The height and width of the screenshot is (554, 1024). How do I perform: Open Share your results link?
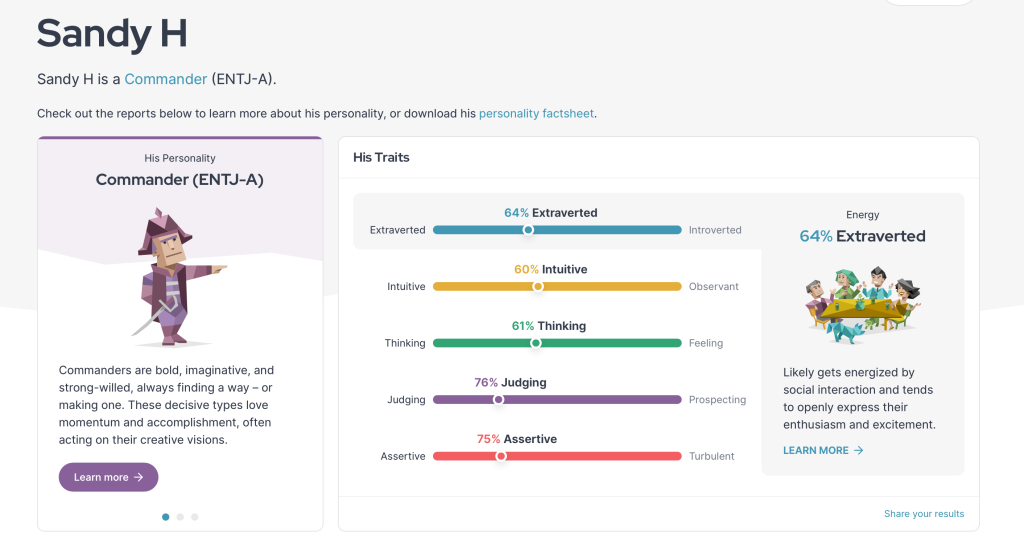coord(923,514)
